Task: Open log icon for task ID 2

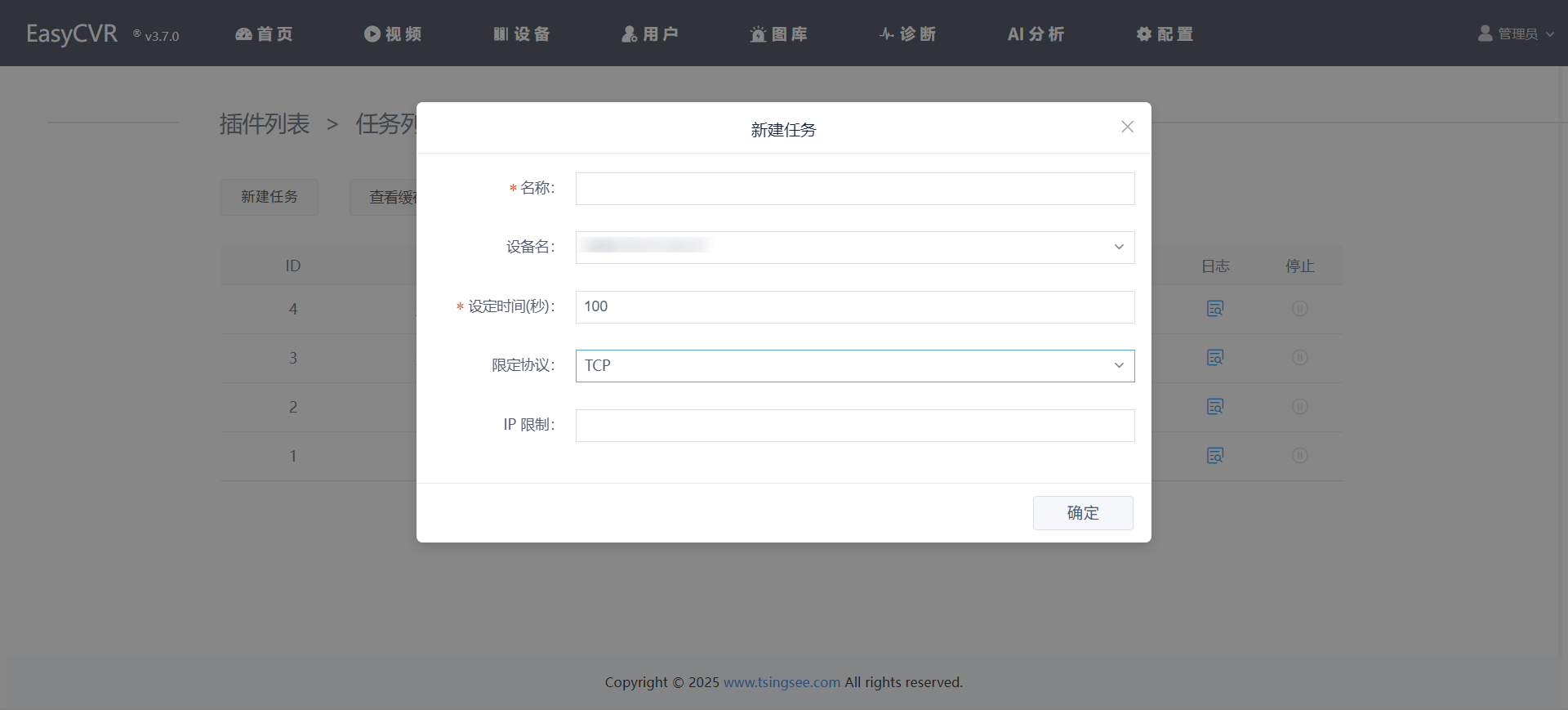Action: click(x=1215, y=407)
